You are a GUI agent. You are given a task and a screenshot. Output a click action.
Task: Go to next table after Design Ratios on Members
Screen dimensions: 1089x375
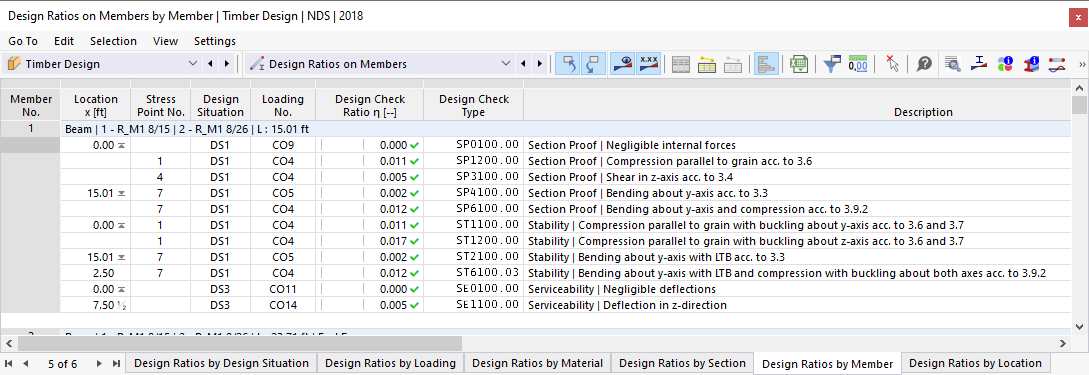pos(539,64)
